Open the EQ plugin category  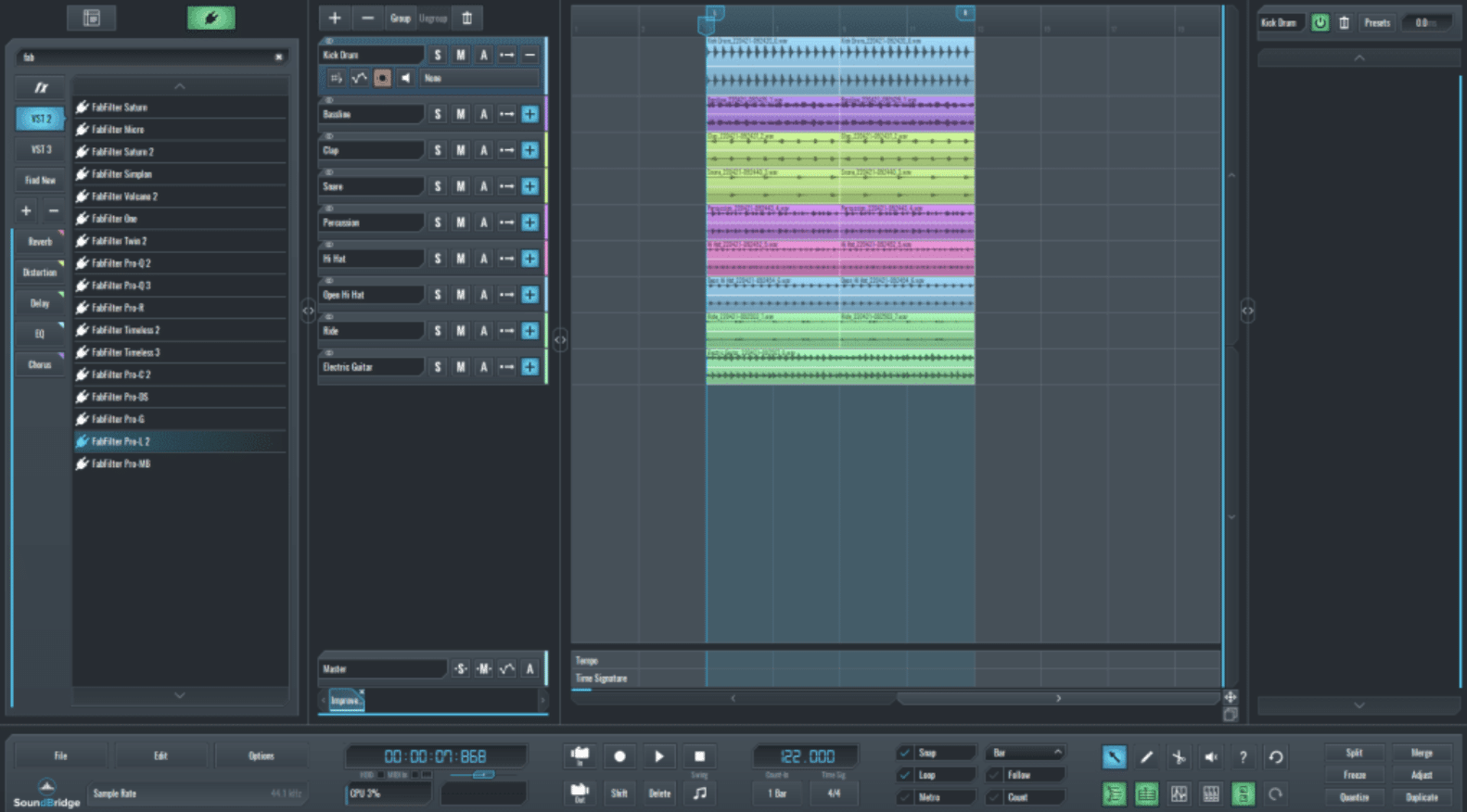[40, 334]
